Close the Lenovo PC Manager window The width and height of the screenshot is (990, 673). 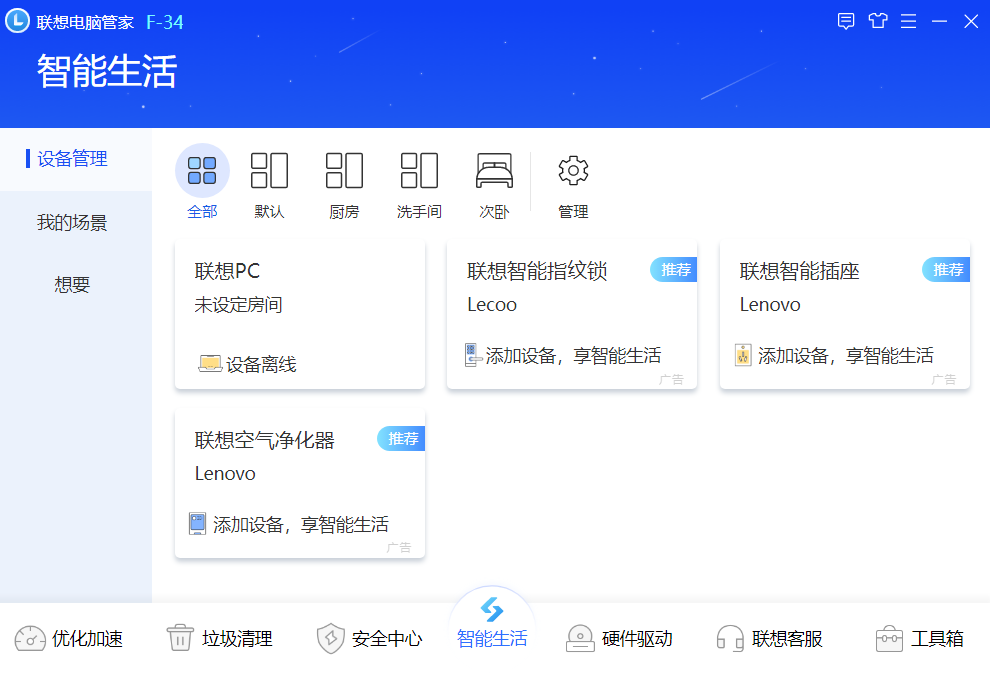click(971, 21)
